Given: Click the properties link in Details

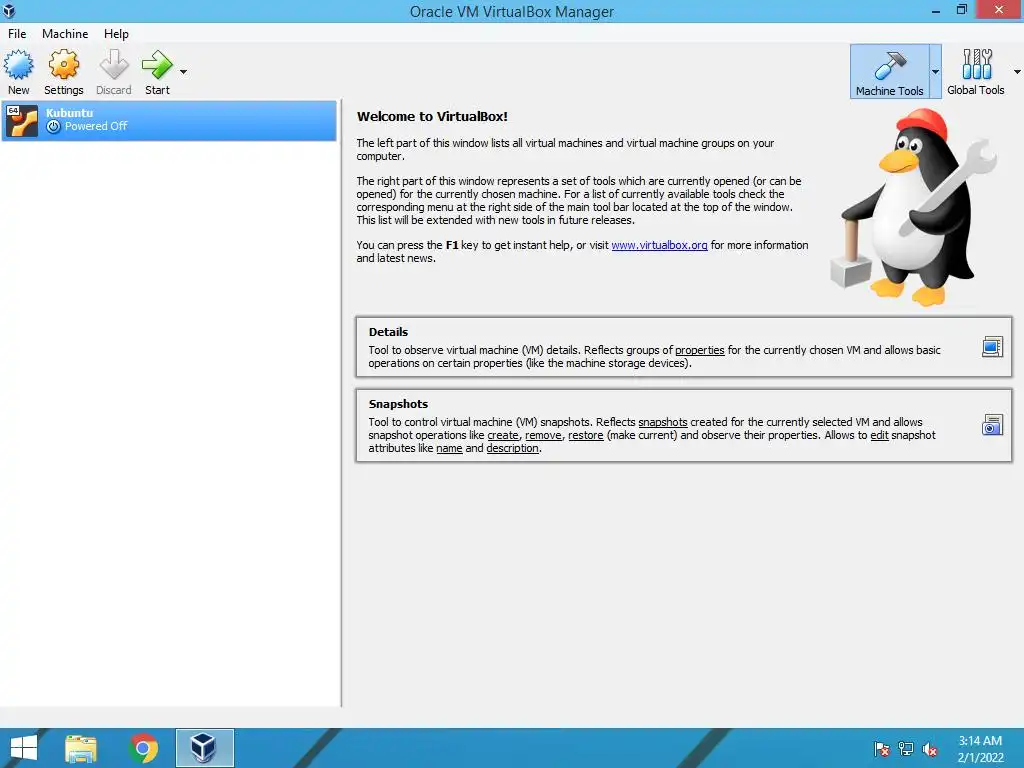Looking at the screenshot, I should click(699, 350).
